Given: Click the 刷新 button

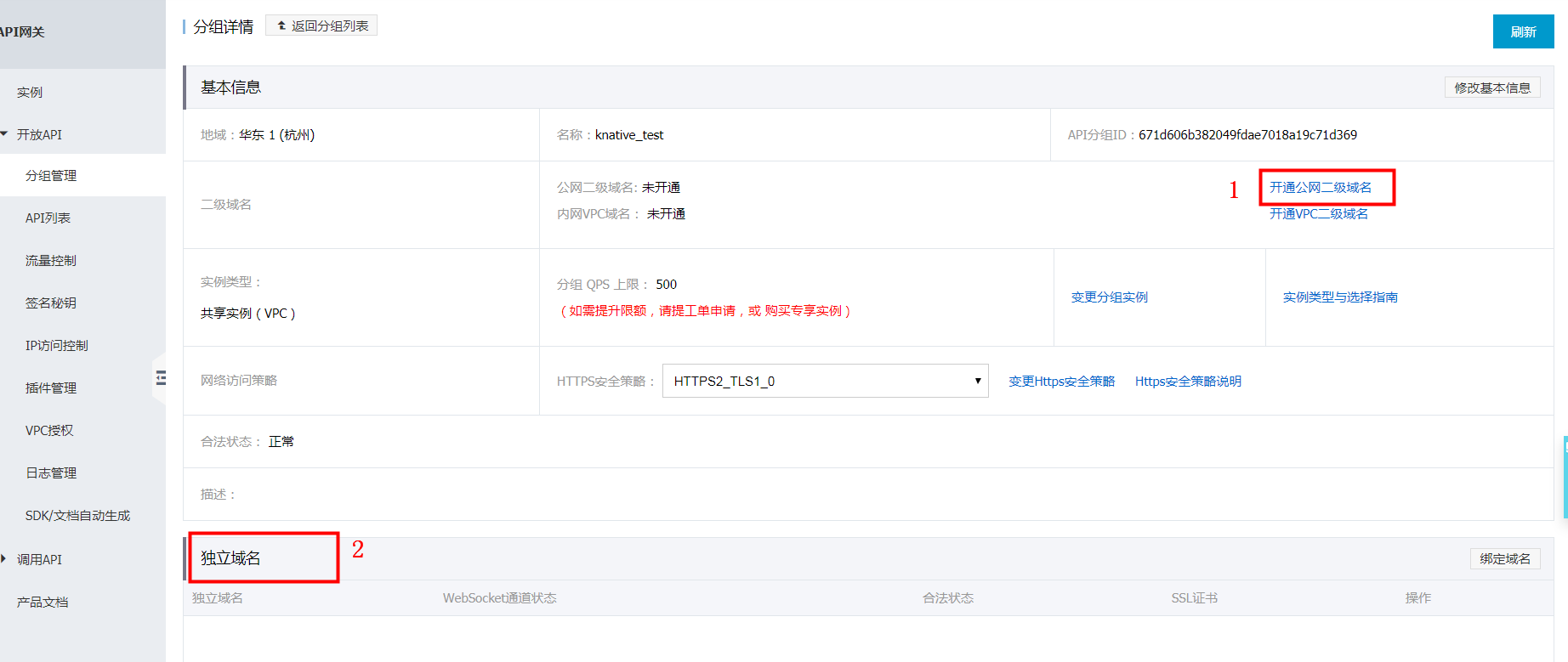Looking at the screenshot, I should pyautogui.click(x=1523, y=31).
